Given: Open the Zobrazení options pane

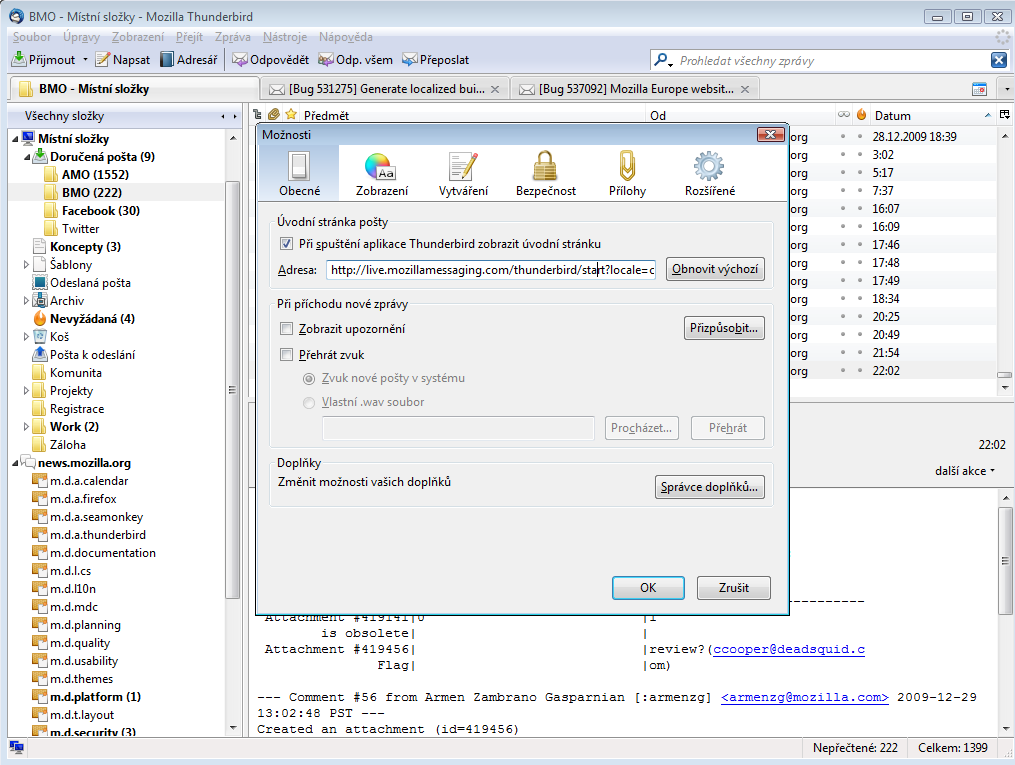Looking at the screenshot, I should point(382,173).
